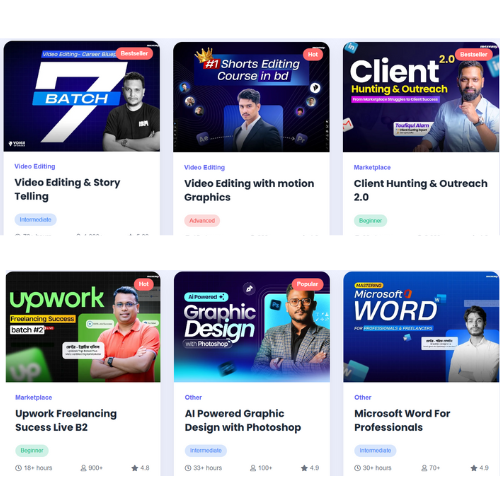Click the students icon next to 100+
This screenshot has width=500, height=500.
253,468
